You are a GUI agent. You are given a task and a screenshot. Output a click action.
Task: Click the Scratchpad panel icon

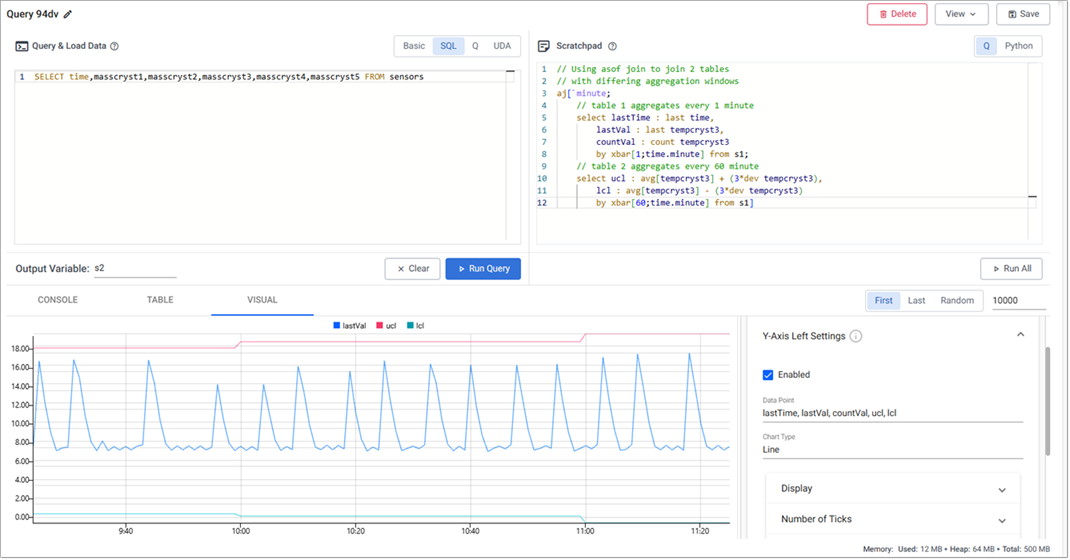[544, 46]
